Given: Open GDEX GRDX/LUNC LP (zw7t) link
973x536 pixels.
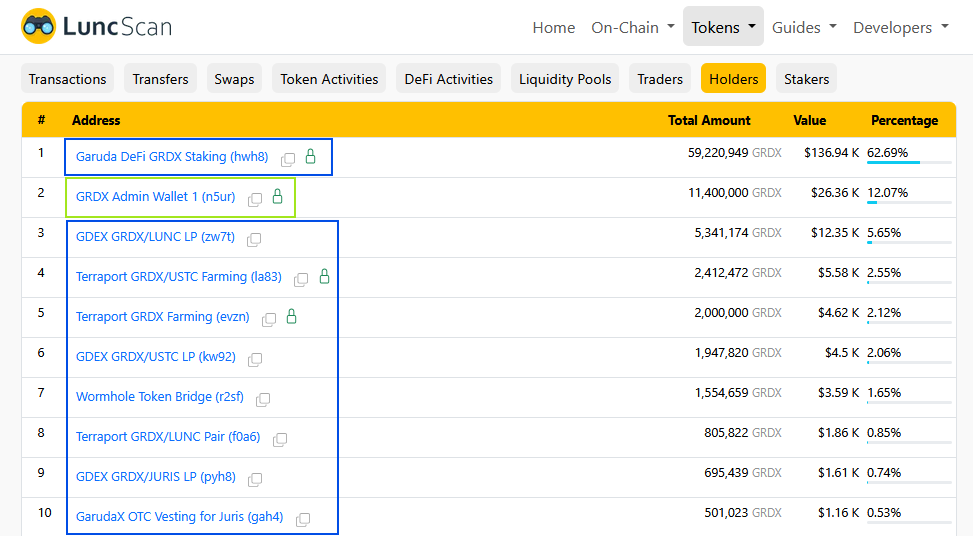Looking at the screenshot, I should pyautogui.click(x=155, y=236).
